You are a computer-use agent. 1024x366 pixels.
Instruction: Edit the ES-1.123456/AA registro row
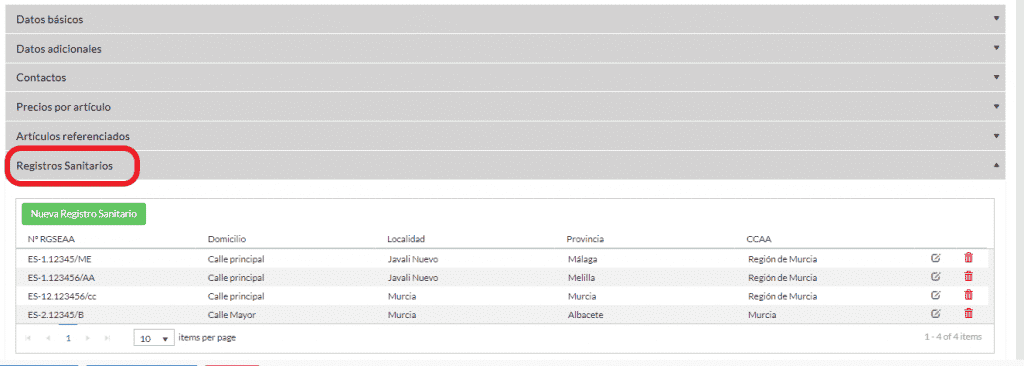click(x=935, y=276)
